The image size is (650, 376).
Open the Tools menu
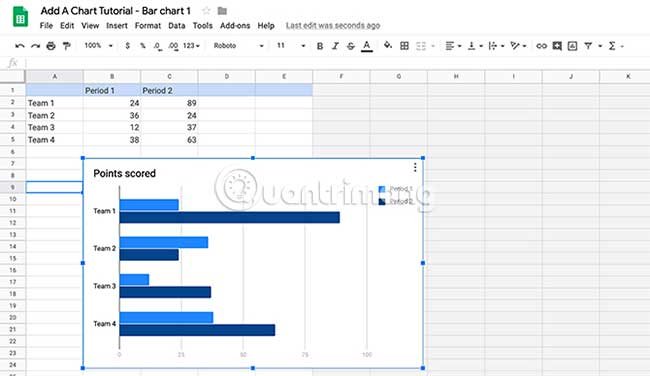(202, 26)
